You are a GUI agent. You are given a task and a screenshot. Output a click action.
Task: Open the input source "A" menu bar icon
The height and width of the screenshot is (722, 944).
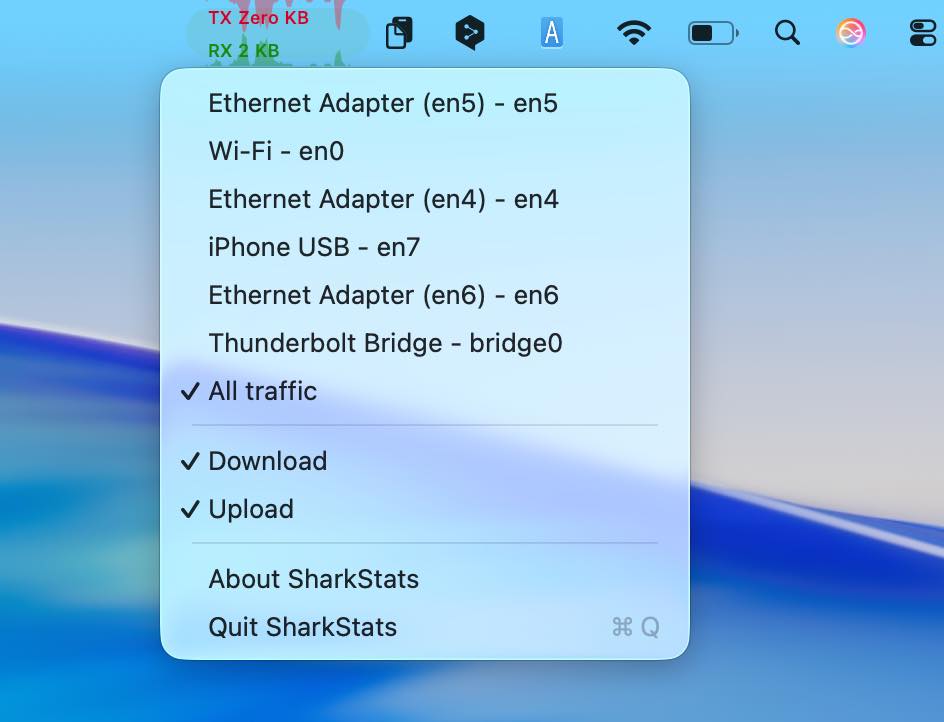tap(551, 33)
